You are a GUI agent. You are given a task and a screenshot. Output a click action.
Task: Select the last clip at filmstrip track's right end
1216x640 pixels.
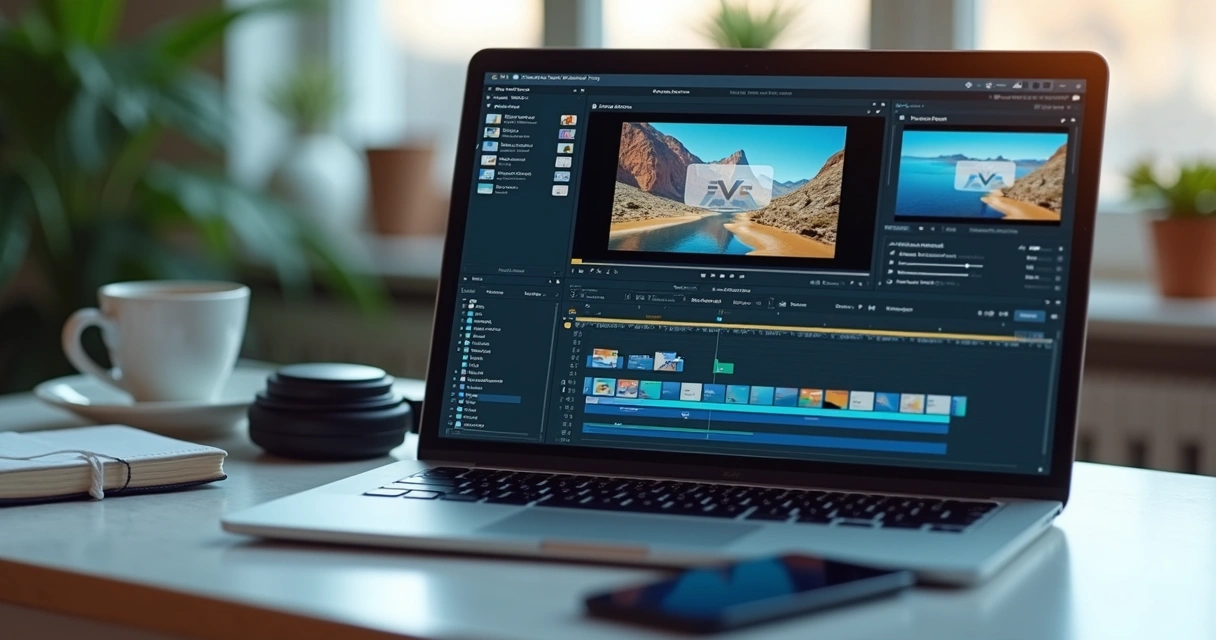(x=959, y=406)
